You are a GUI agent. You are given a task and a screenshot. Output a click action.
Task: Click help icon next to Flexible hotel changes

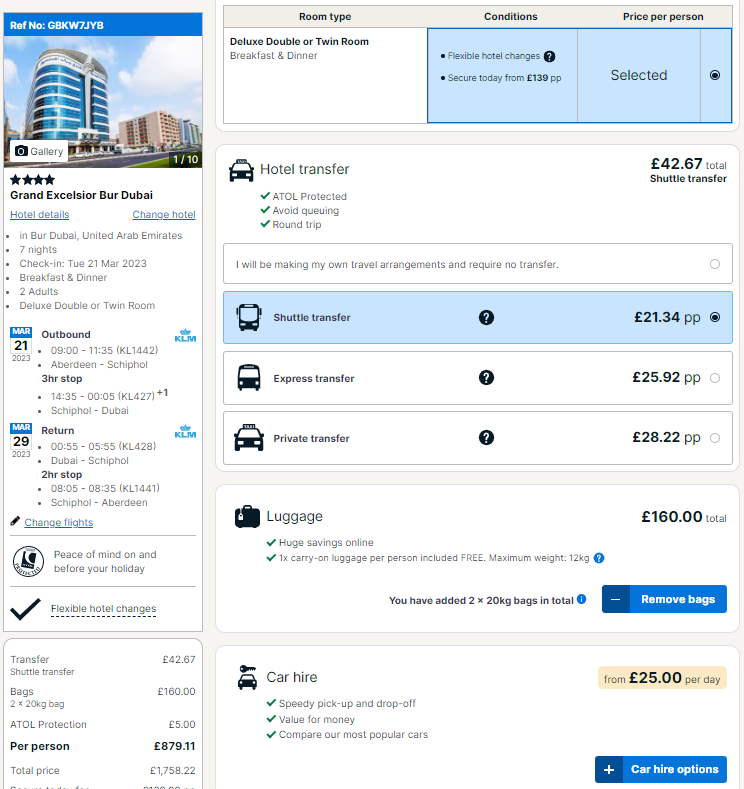tap(549, 56)
